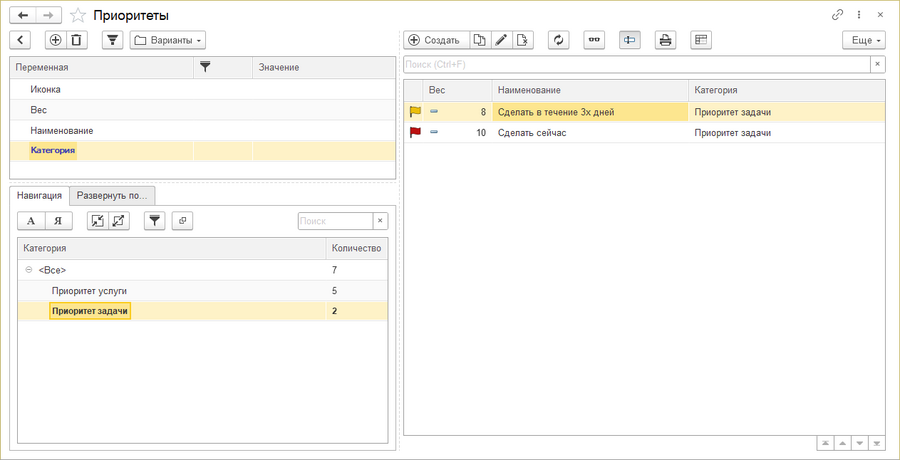Click the trash delete icon in left toolbar

click(x=77, y=40)
